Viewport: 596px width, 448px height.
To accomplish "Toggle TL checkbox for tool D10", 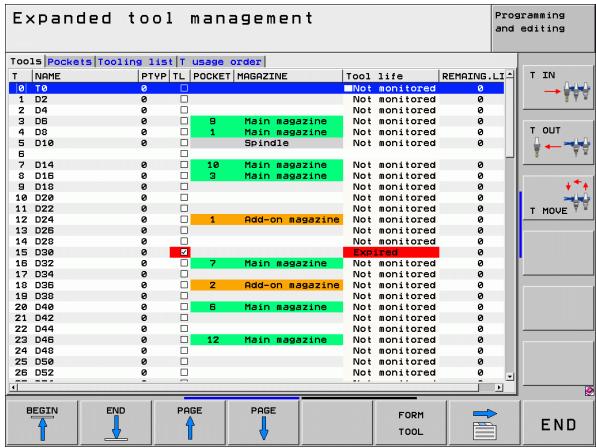I will 184,143.
